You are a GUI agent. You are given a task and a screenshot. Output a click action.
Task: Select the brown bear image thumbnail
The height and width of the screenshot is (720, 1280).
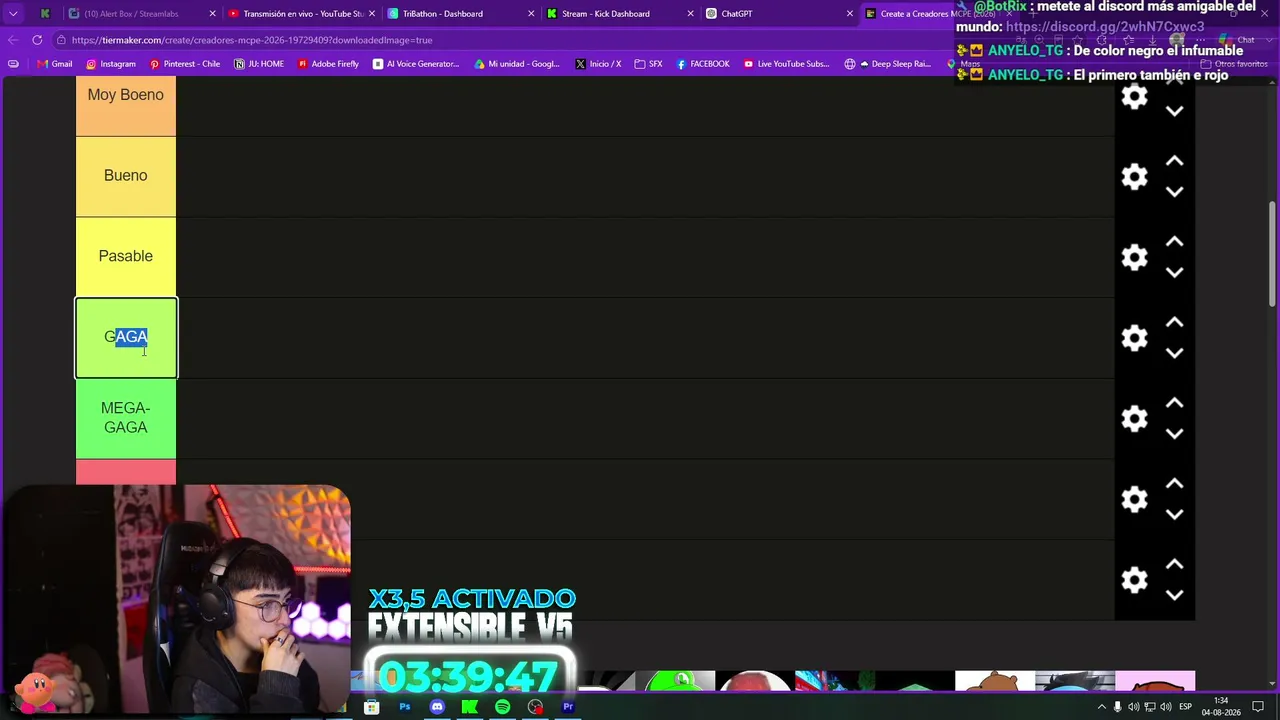coord(995,681)
